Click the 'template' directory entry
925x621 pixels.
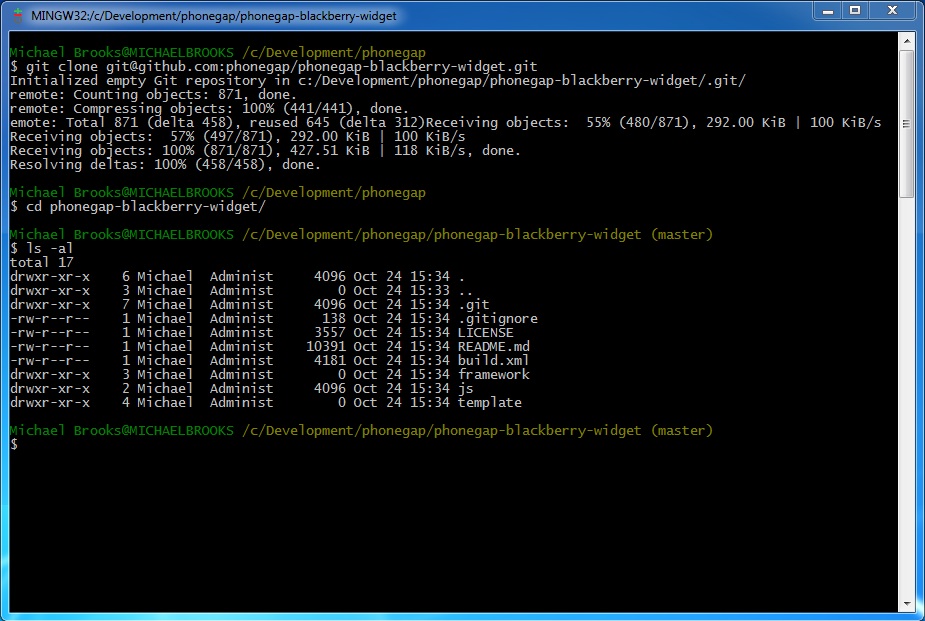[x=490, y=403]
